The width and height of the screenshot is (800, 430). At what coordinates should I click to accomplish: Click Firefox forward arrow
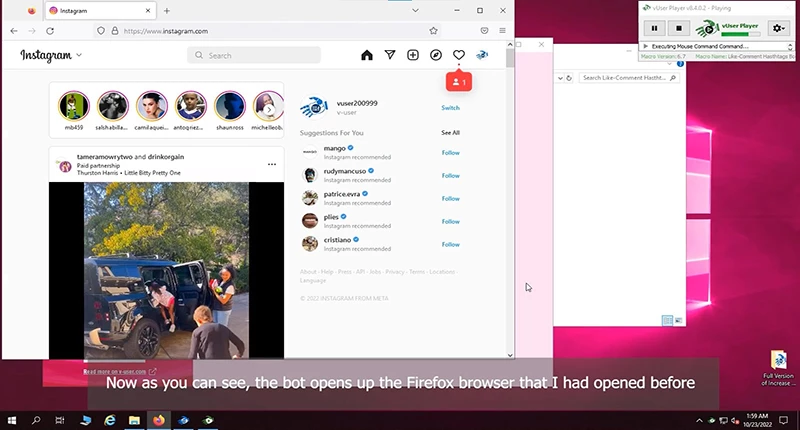pos(32,31)
